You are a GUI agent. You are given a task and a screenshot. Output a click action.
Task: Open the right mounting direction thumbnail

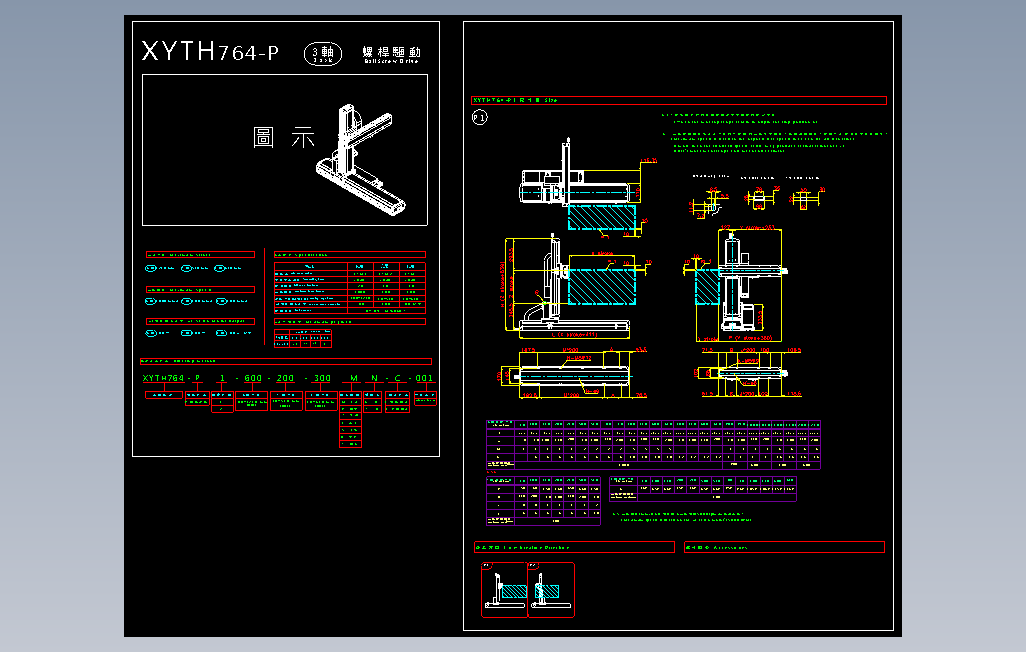coord(552,590)
